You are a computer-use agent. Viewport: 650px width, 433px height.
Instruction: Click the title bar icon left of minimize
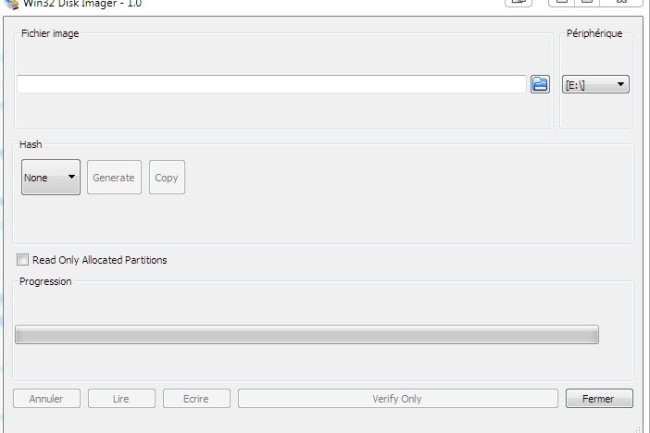pos(519,3)
